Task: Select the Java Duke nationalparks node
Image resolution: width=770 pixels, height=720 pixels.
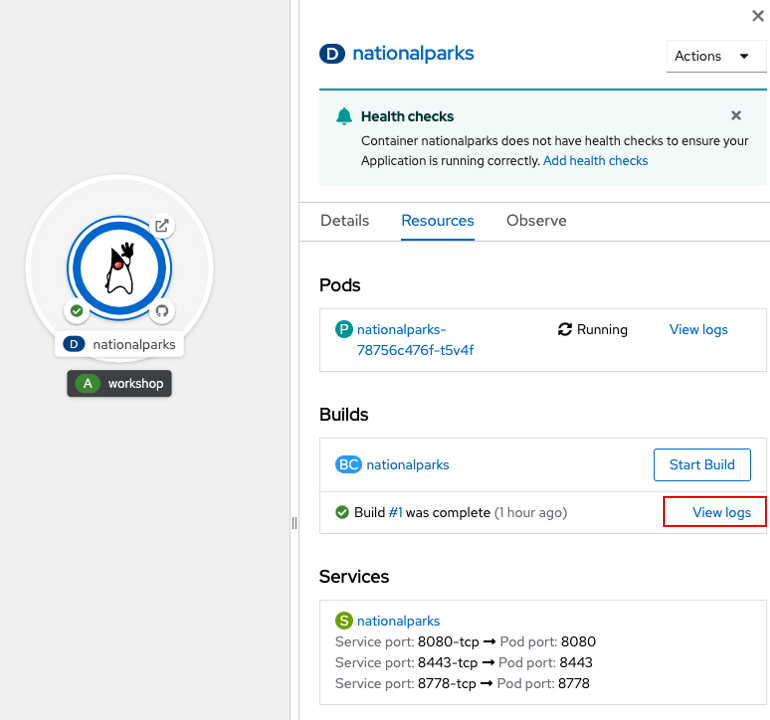Action: [119, 268]
